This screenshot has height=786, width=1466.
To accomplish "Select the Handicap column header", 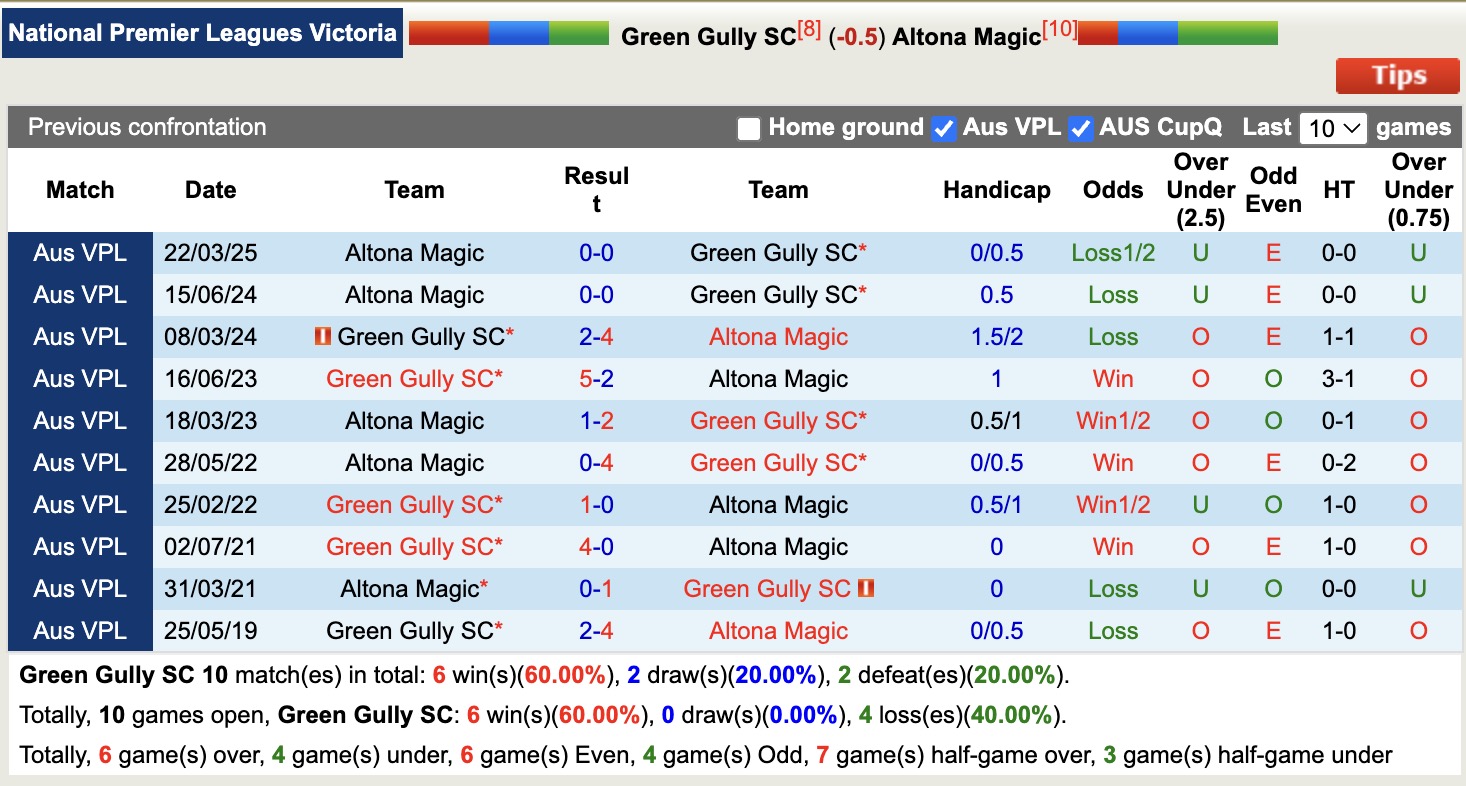I will pyautogui.click(x=996, y=189).
